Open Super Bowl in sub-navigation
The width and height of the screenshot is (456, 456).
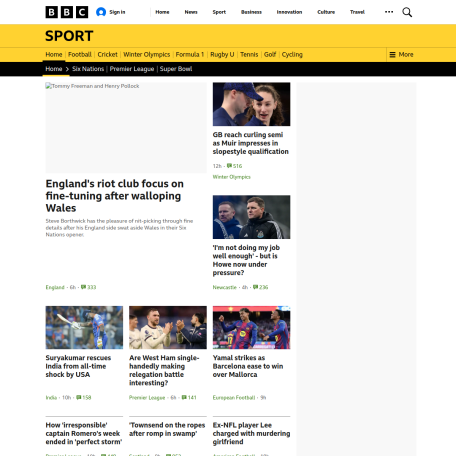click(x=176, y=69)
